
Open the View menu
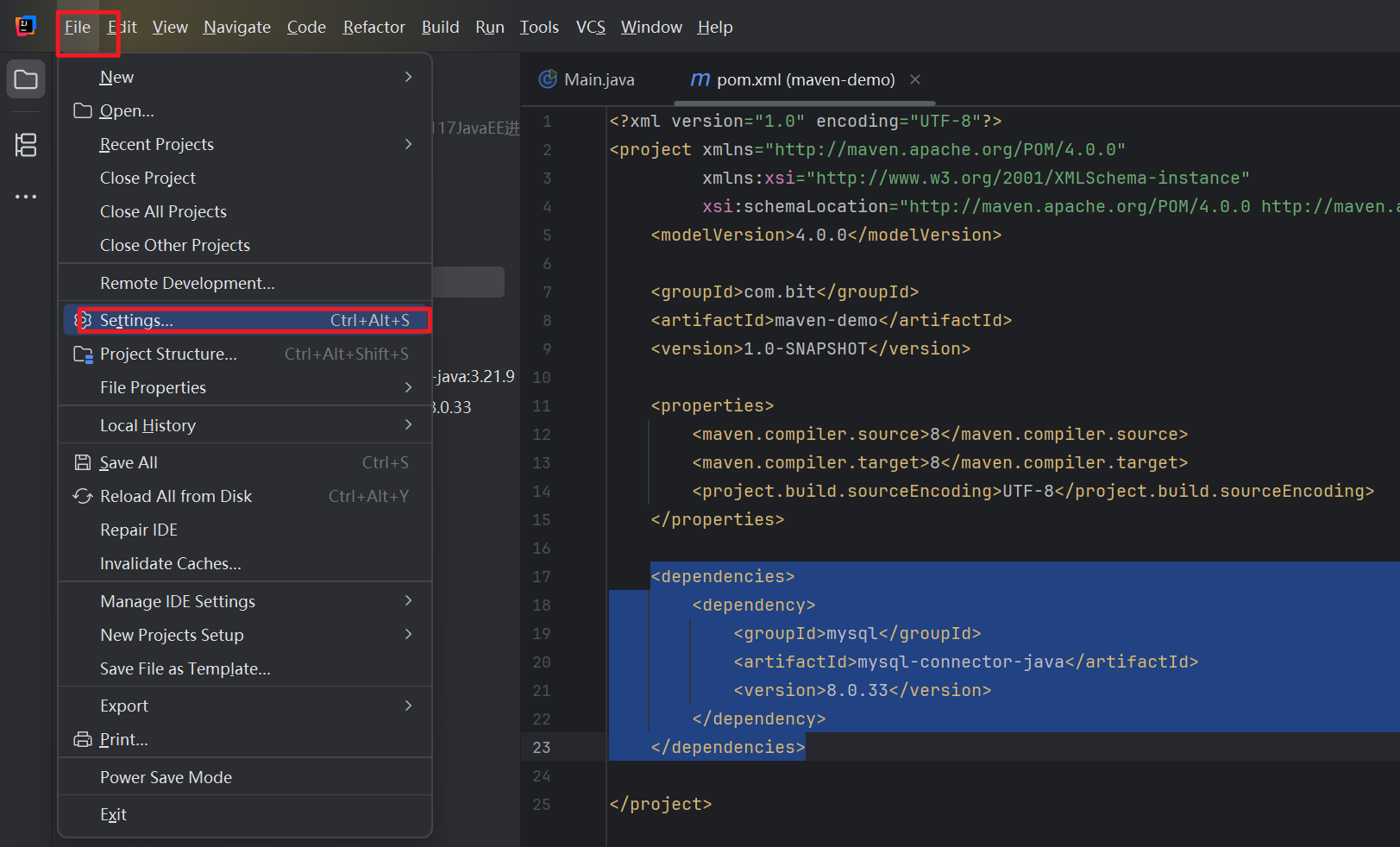(170, 27)
